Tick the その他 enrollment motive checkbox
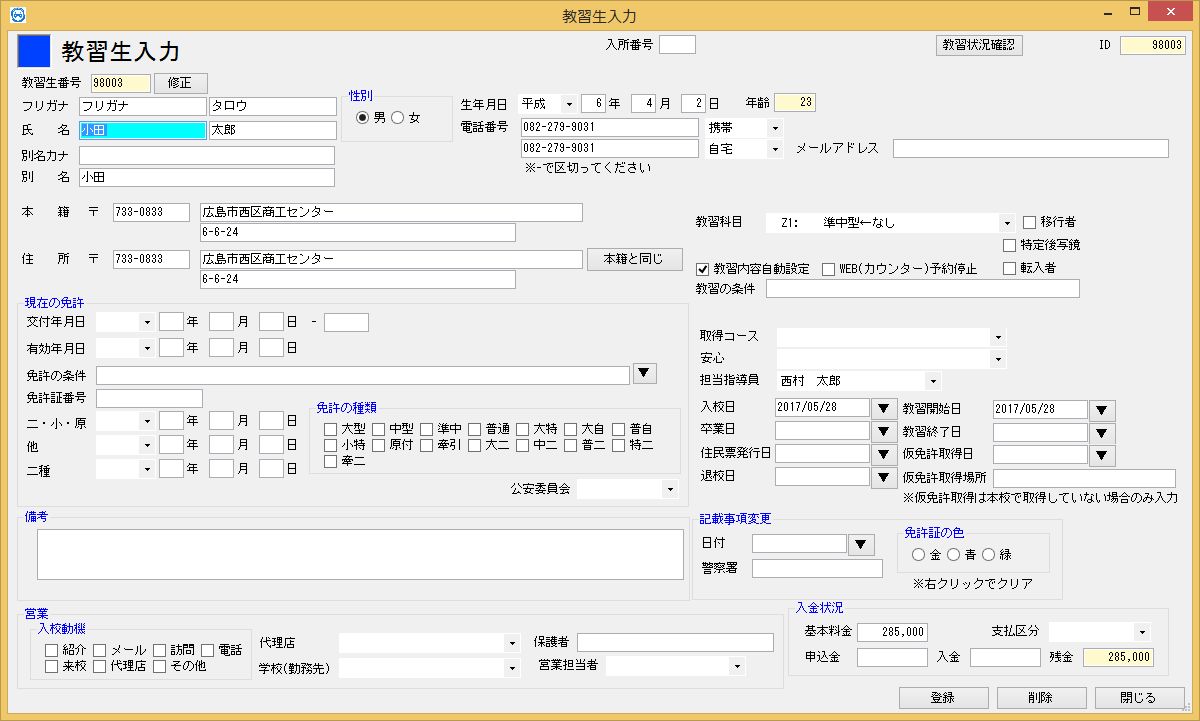 pos(159,666)
